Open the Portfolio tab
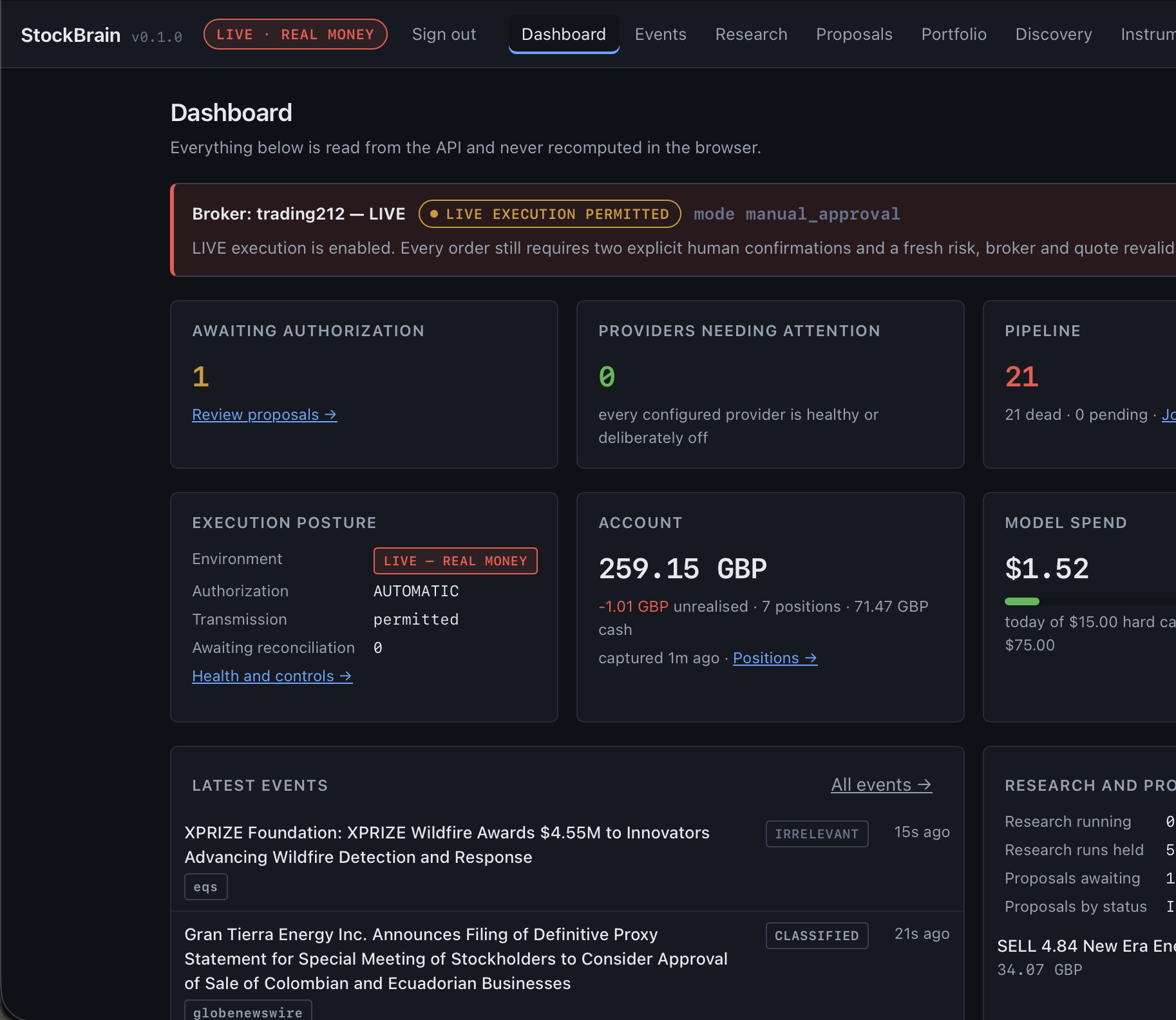 pos(954,34)
